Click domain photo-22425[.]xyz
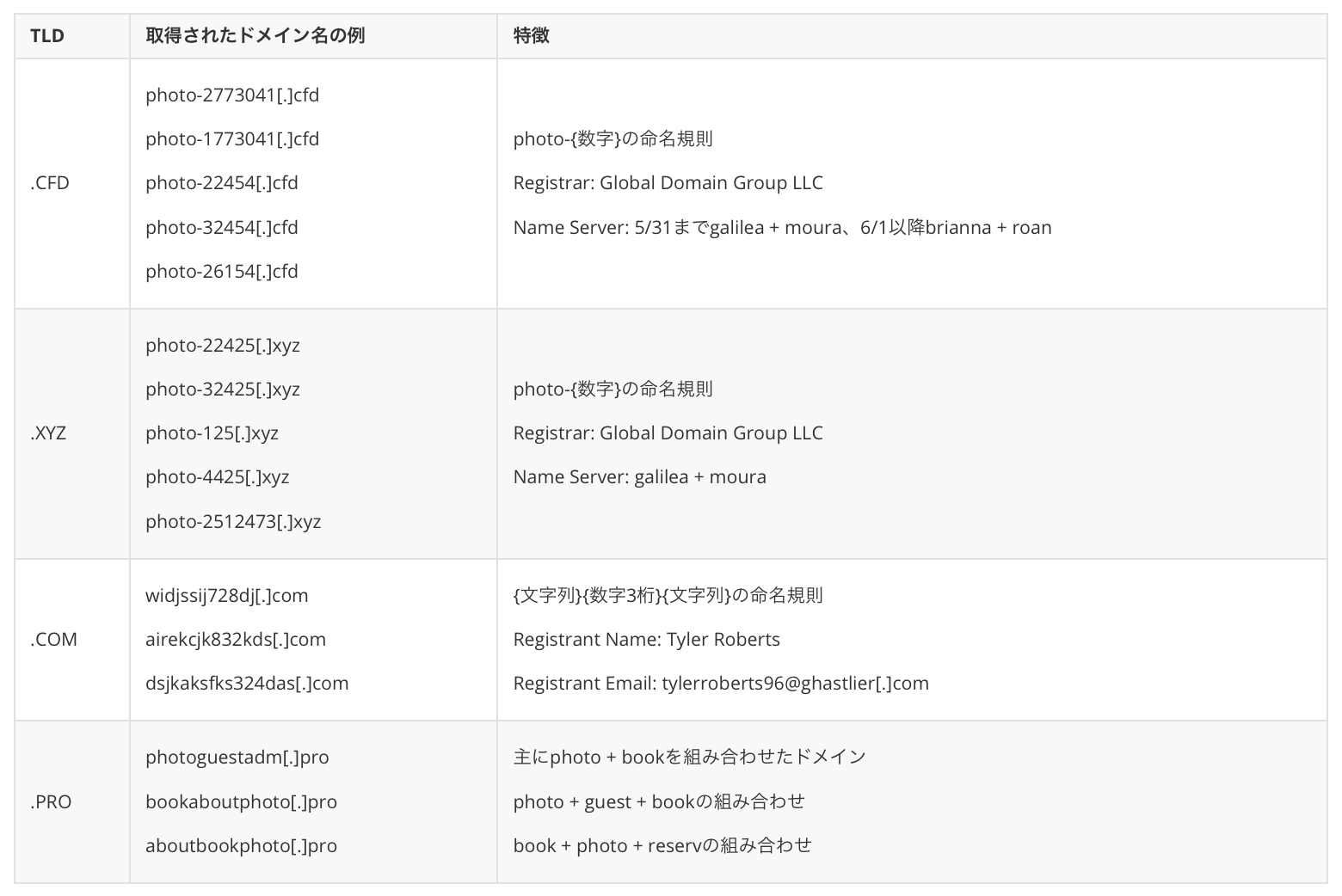This screenshot has width=1342, height=896. 223,346
